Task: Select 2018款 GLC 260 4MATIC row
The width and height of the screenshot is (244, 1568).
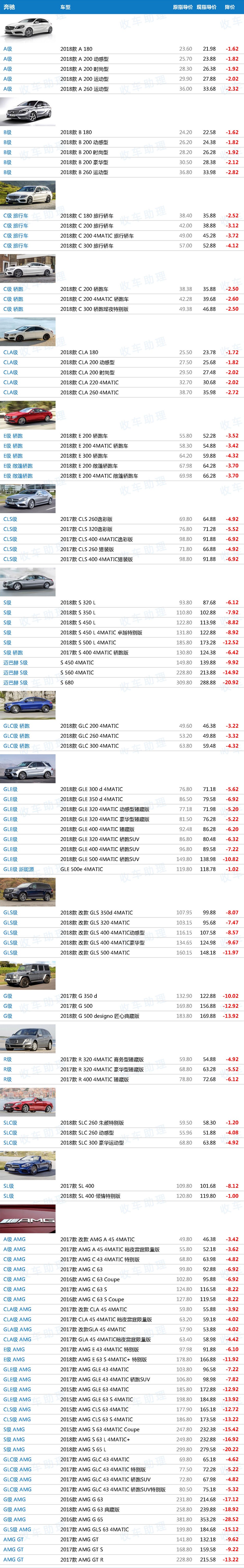Action: 122,736
